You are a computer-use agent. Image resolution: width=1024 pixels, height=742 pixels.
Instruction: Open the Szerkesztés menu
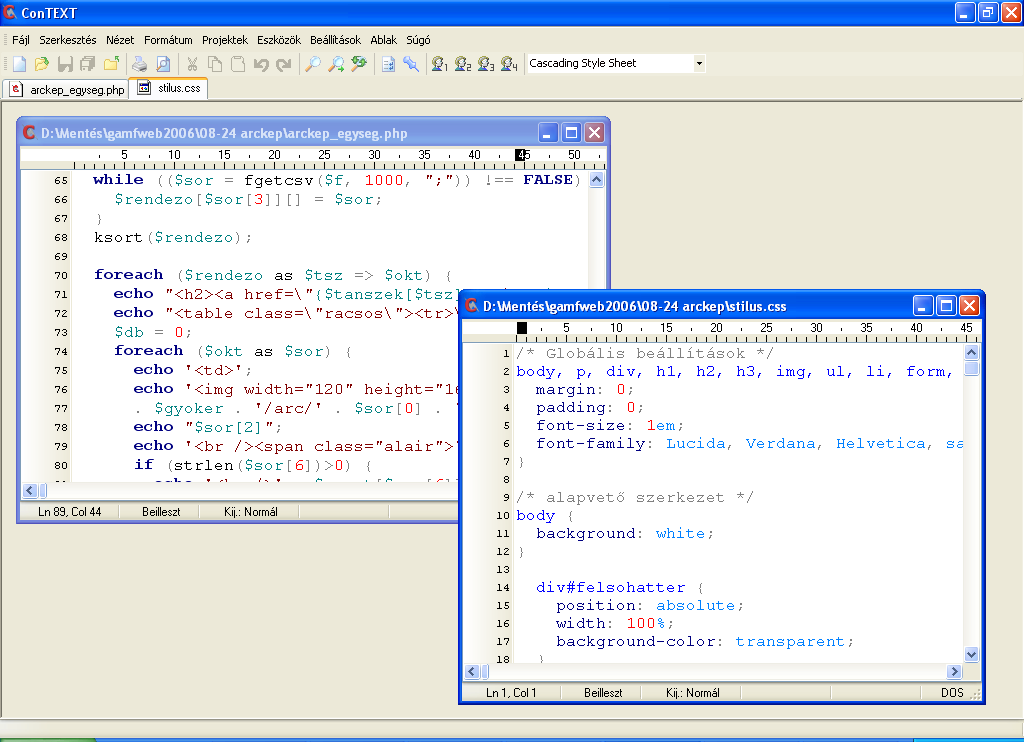(x=68, y=40)
